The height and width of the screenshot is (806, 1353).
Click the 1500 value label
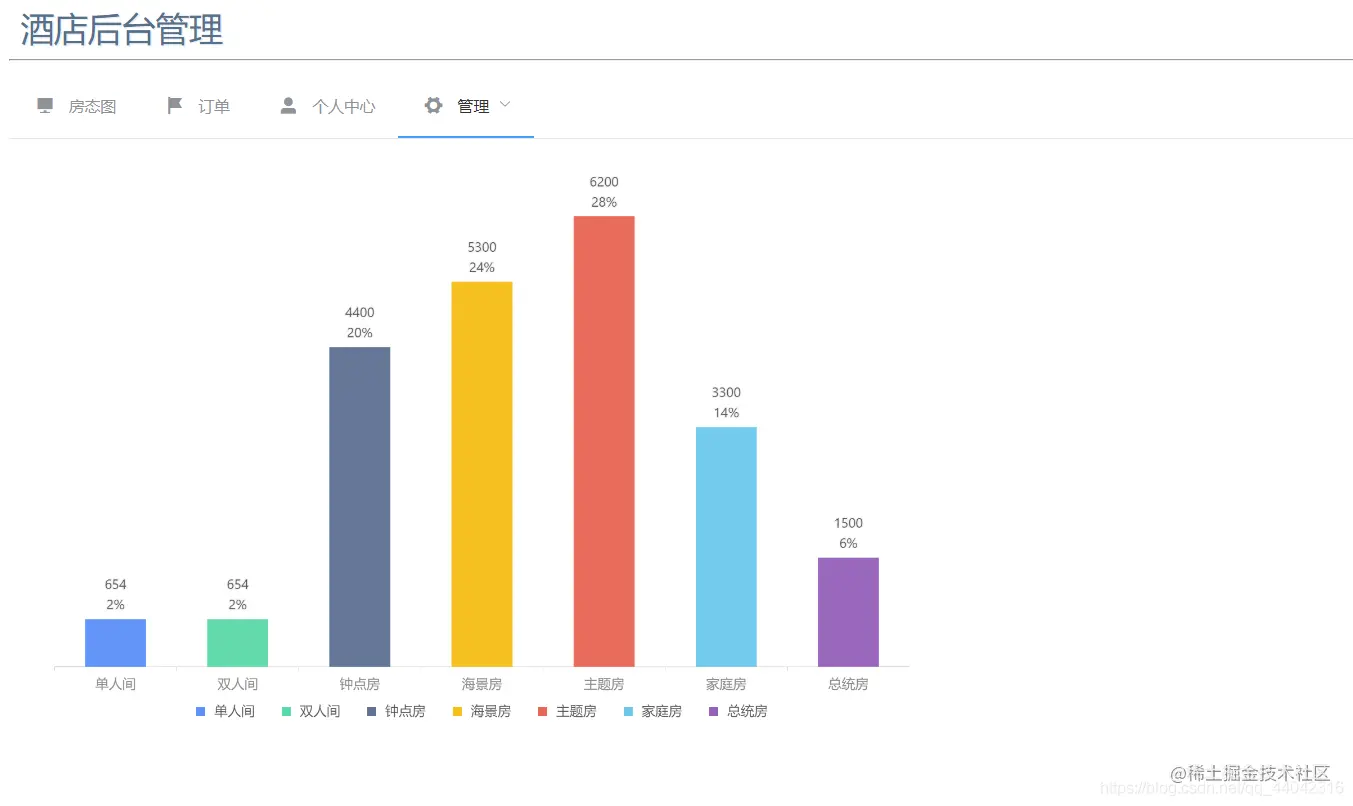pos(848,523)
